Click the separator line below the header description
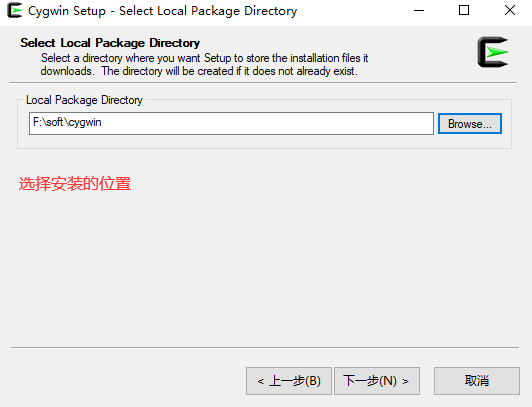The image size is (532, 407). [263, 82]
